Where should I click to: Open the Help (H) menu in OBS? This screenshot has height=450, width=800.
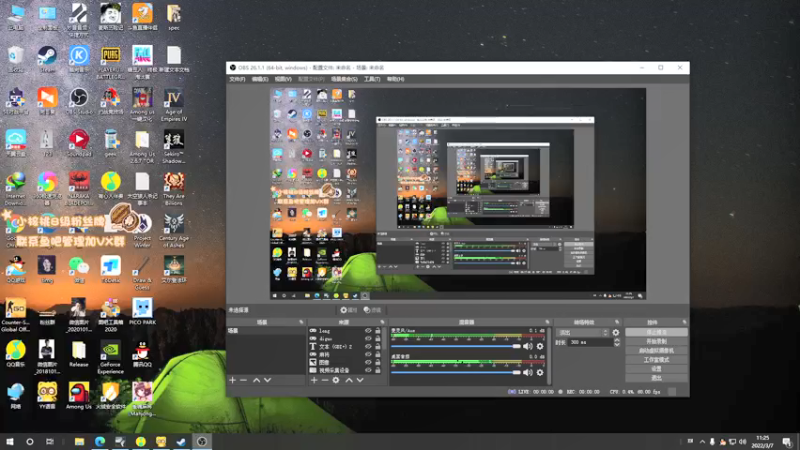pyautogui.click(x=395, y=79)
